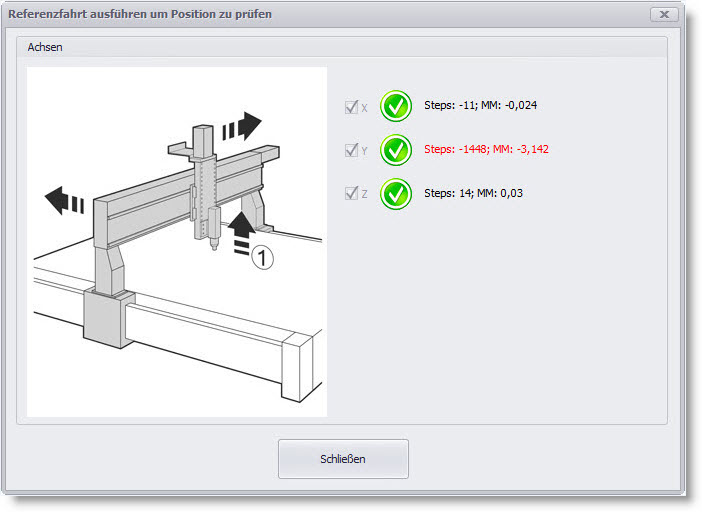Select the red Y axis deviation text
The image size is (702, 512).
click(x=486, y=149)
